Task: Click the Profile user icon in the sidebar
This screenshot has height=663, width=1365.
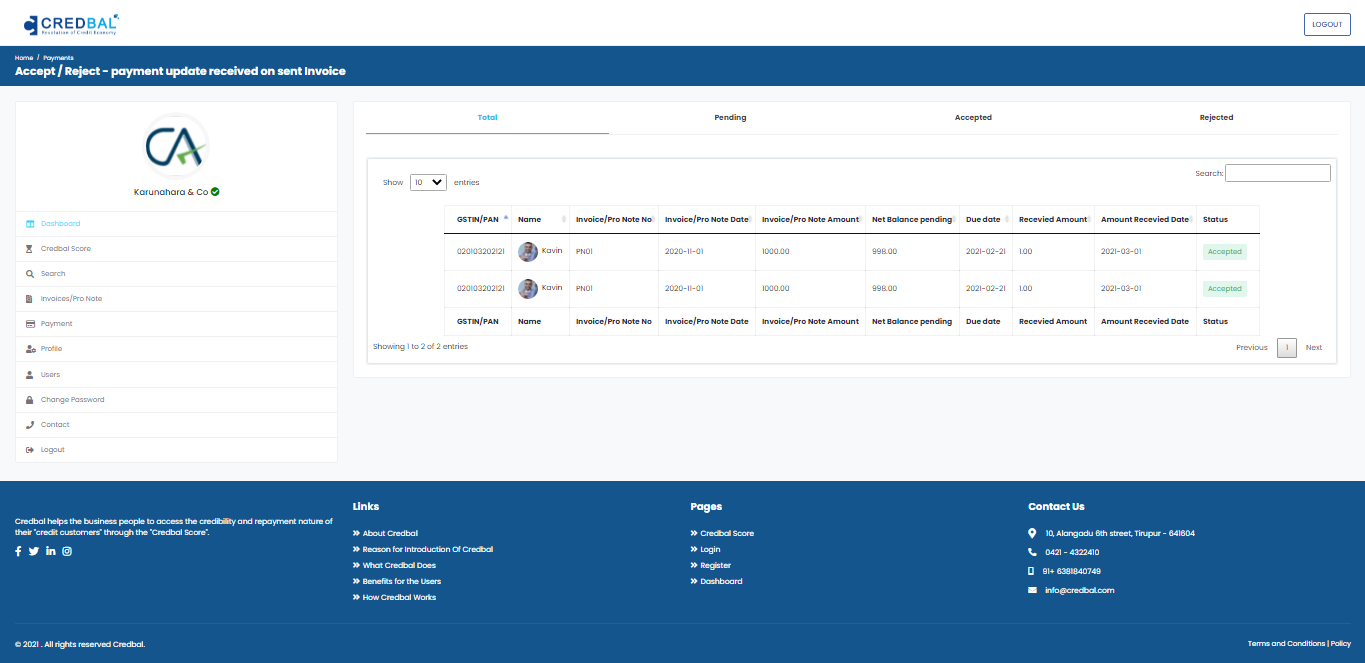Action: (31, 349)
